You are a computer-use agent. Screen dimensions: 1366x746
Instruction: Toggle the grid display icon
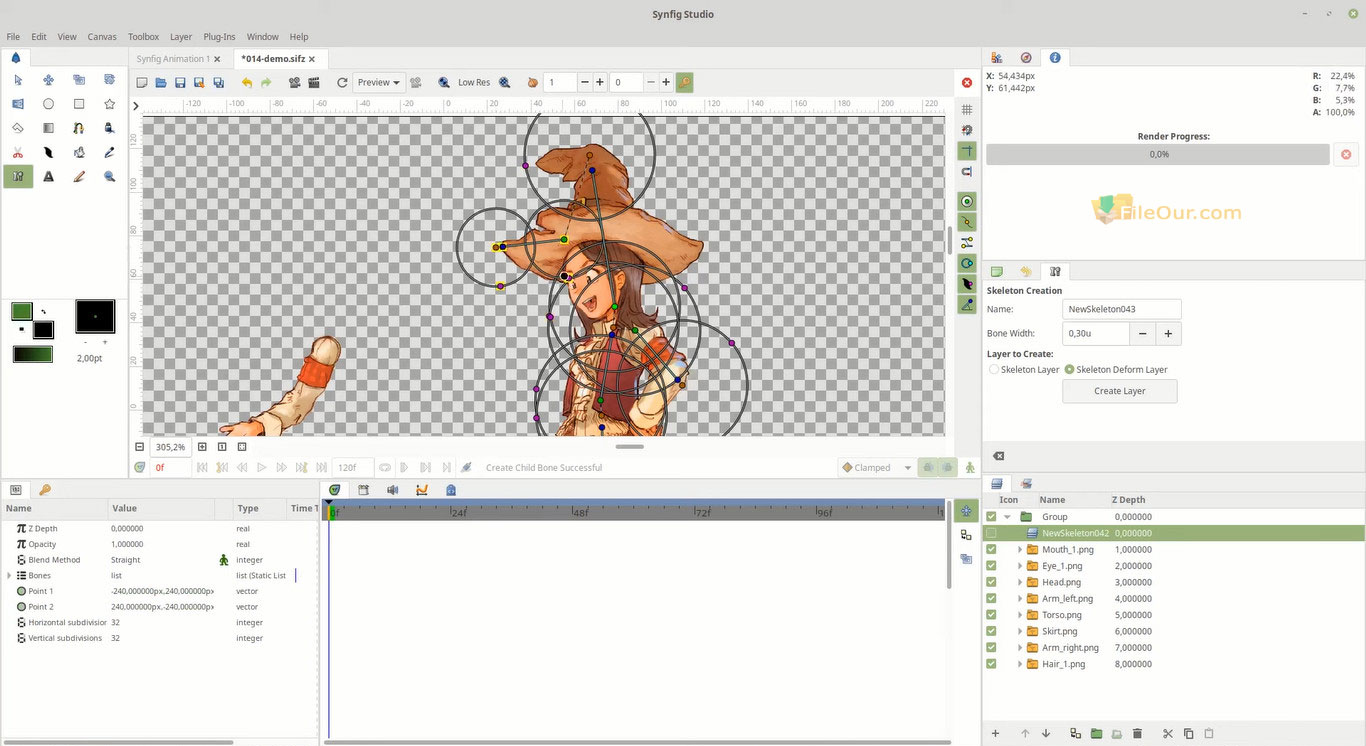tap(967, 109)
